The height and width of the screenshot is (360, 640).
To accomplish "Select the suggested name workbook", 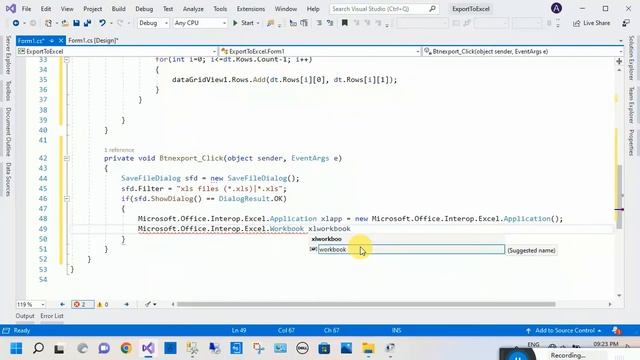I will click(411, 249).
